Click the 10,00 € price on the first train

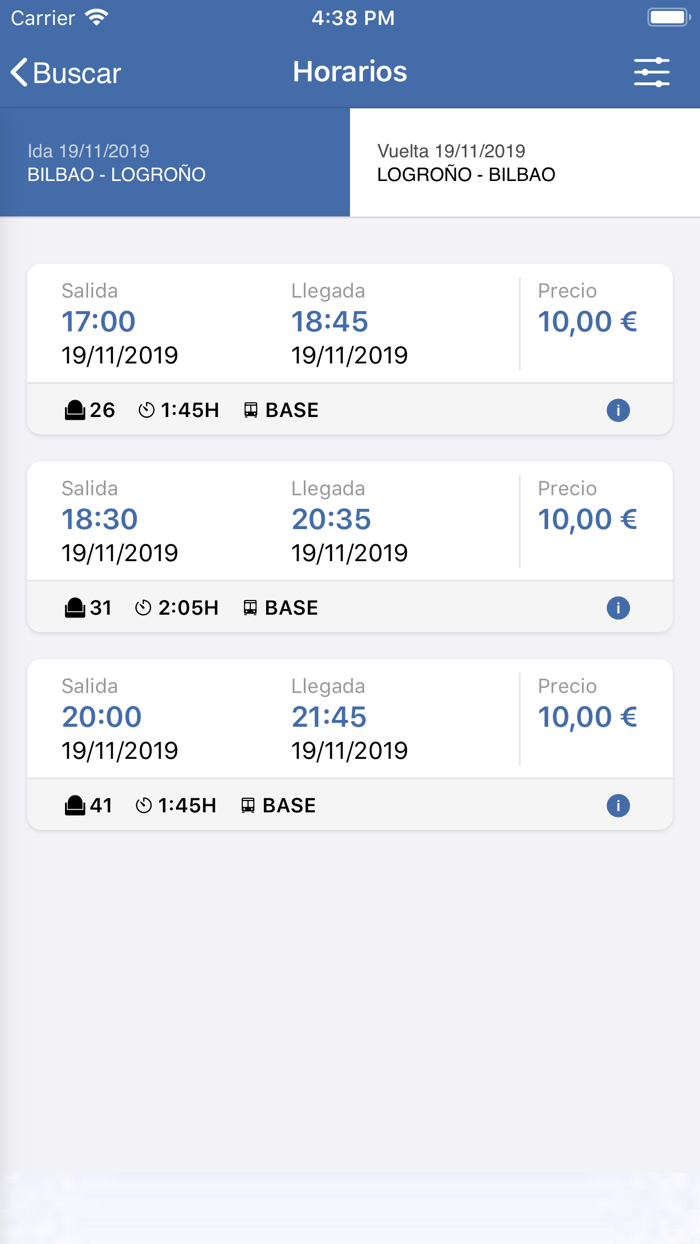tap(587, 322)
